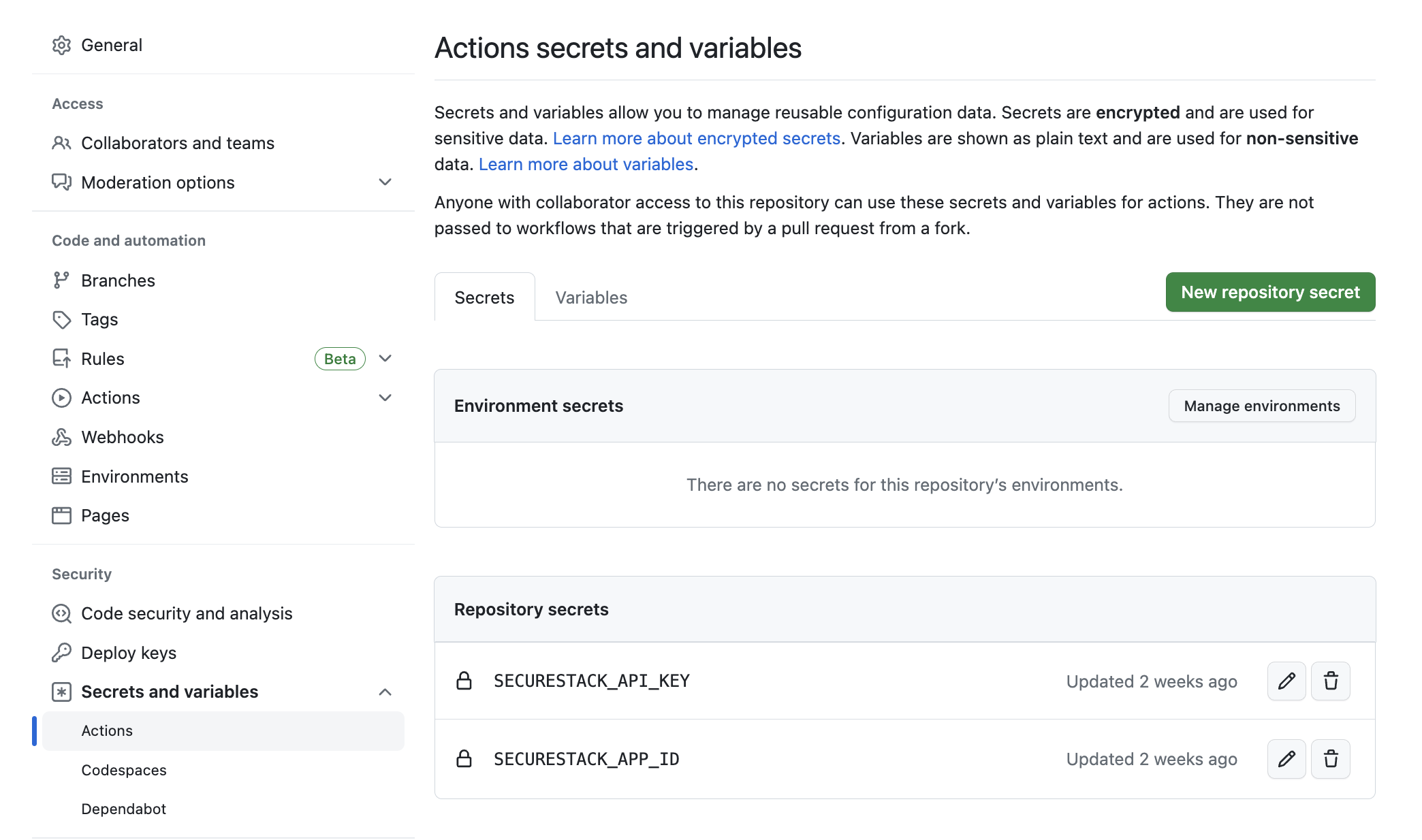Expand the Moderation options chevron
Screen dimensions: 1422x840
click(385, 182)
